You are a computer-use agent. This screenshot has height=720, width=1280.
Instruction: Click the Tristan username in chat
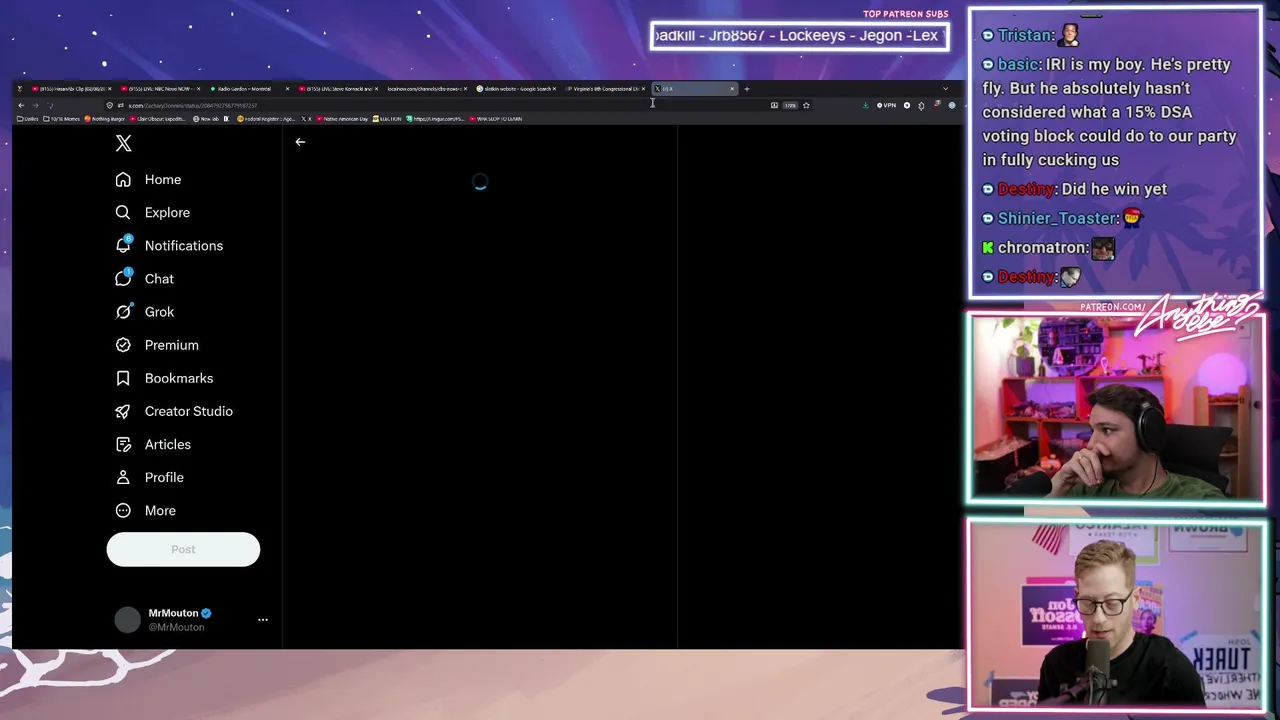pos(1025,35)
